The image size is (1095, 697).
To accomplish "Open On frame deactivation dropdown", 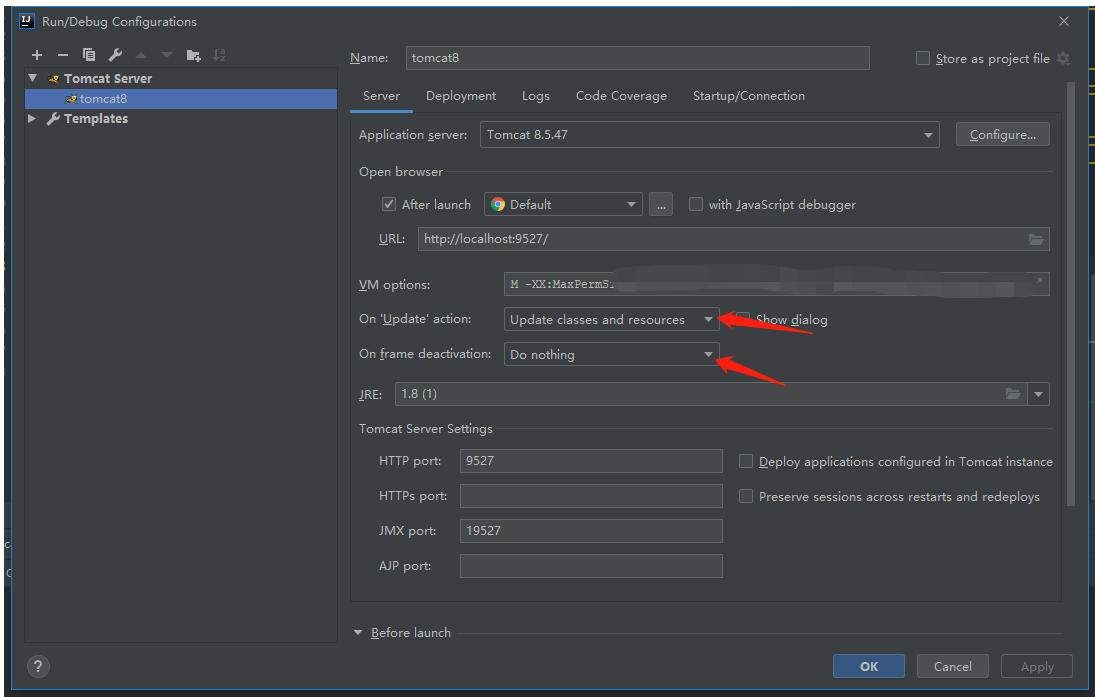I will coord(611,354).
